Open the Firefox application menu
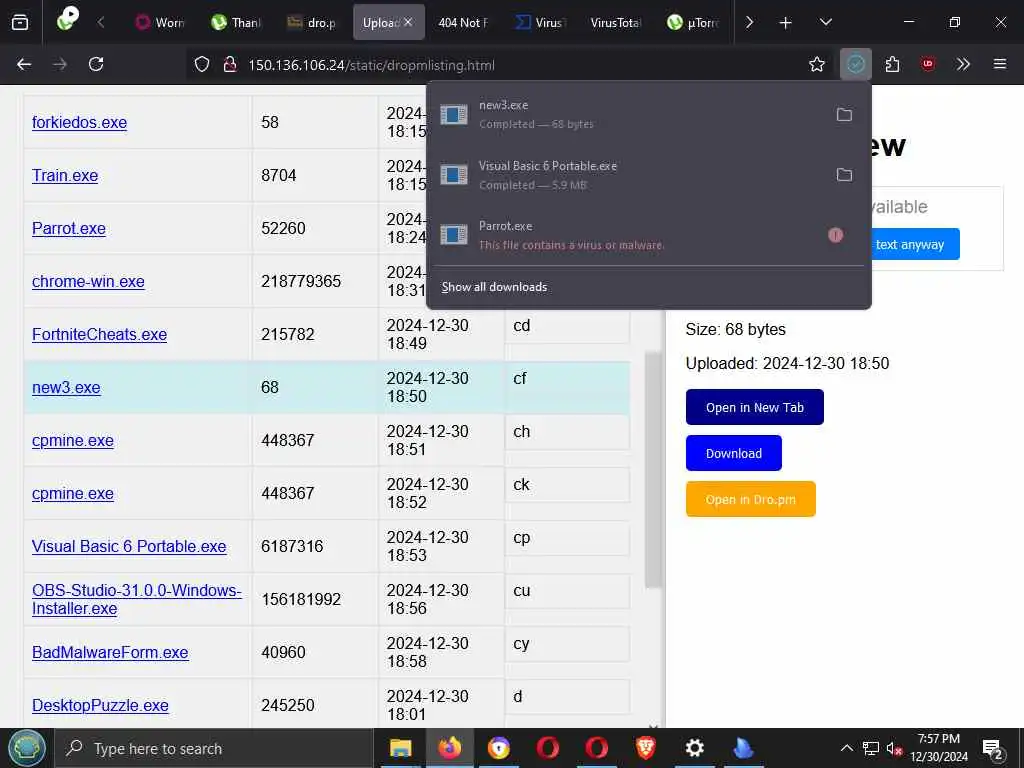1024x768 pixels. click(x=999, y=64)
